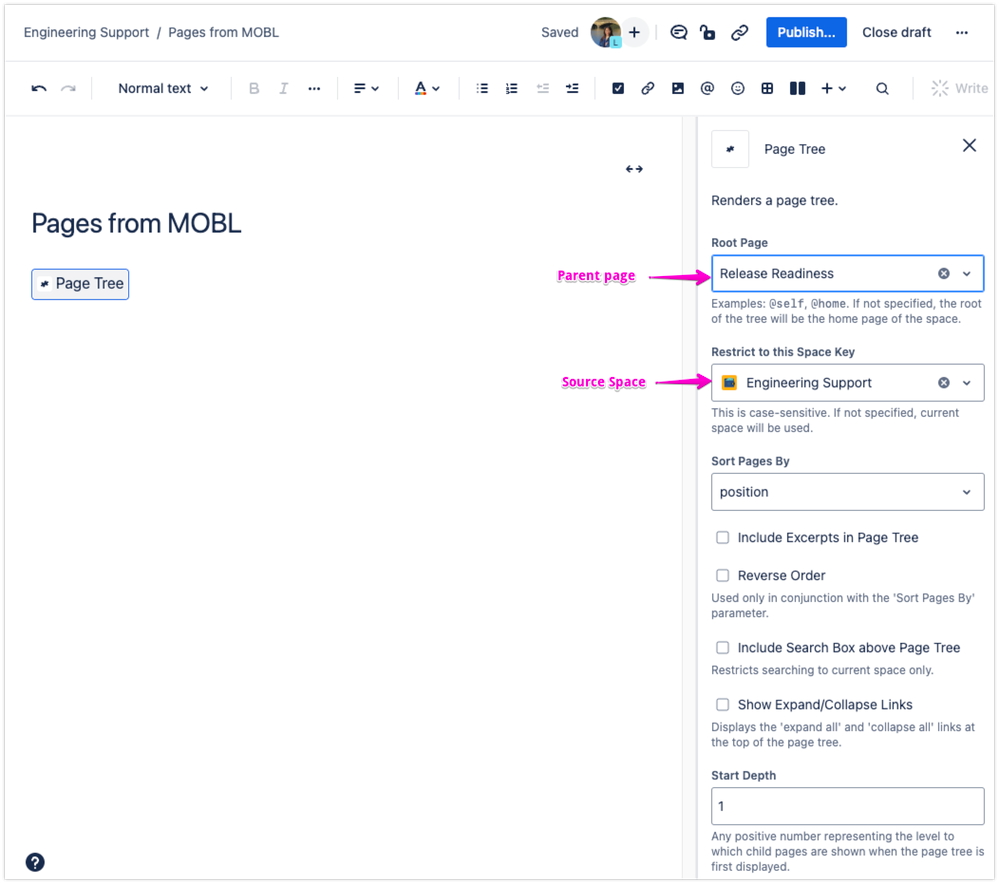Enable Include Excerpts in Page Tree
Image resolution: width=999 pixels, height=884 pixels.
pos(722,537)
